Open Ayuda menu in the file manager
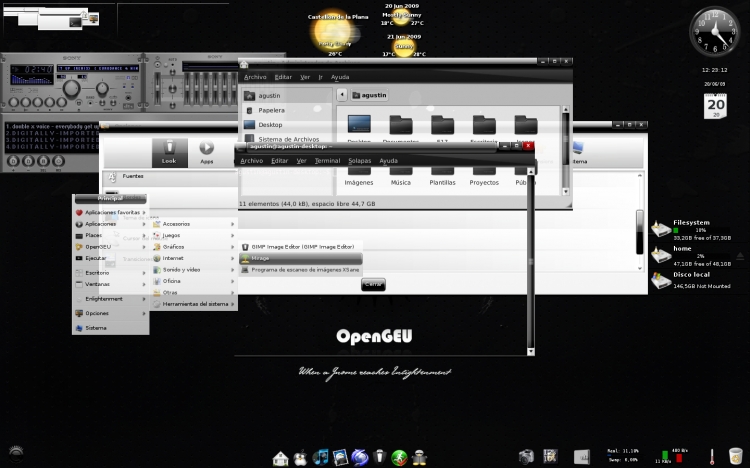The height and width of the screenshot is (468, 750). coord(340,77)
